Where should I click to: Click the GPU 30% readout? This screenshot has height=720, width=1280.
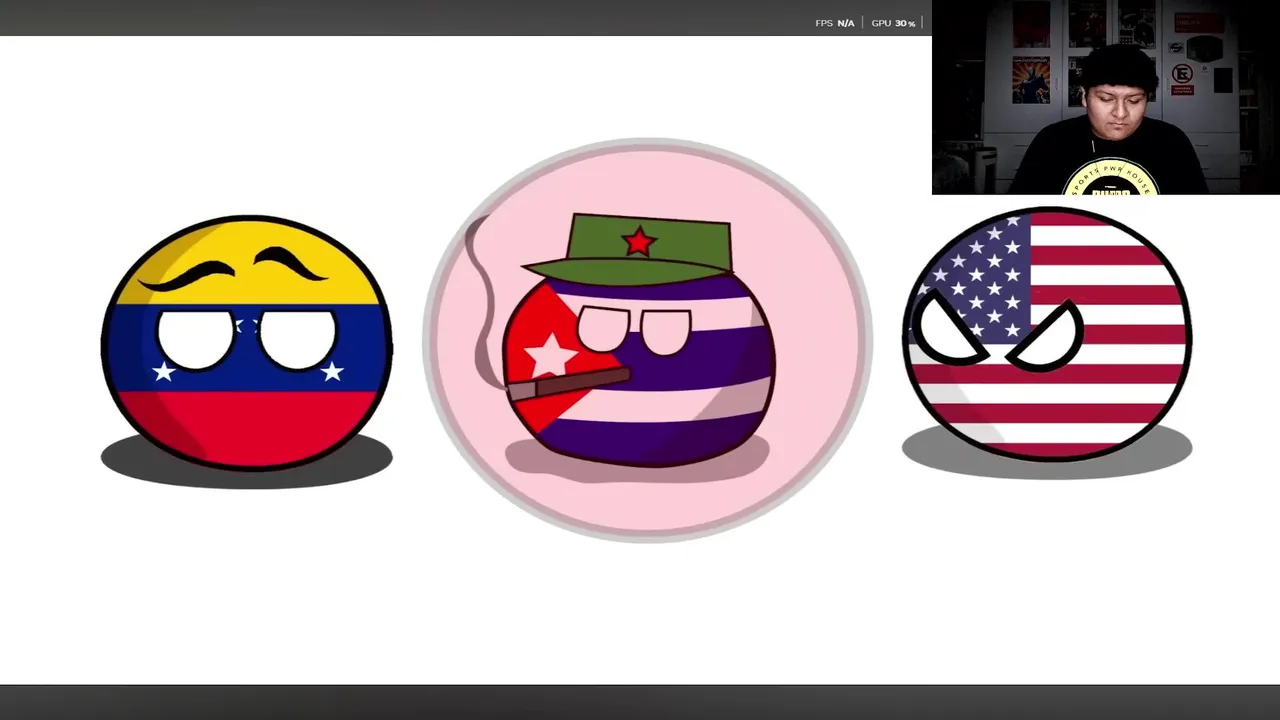(x=893, y=23)
